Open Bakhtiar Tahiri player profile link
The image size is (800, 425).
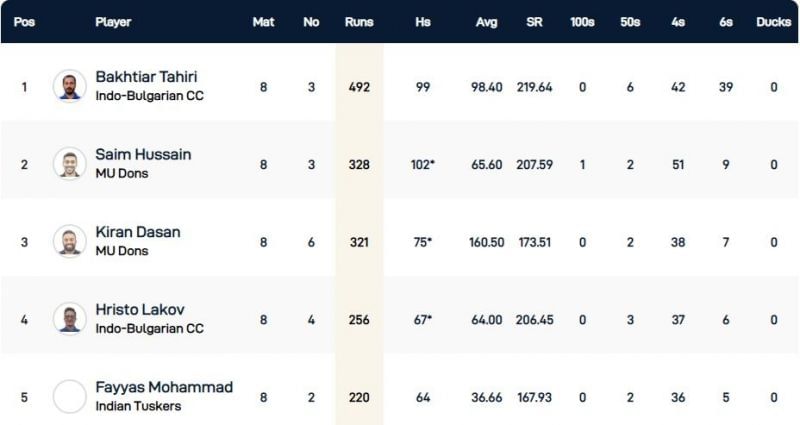coord(147,77)
